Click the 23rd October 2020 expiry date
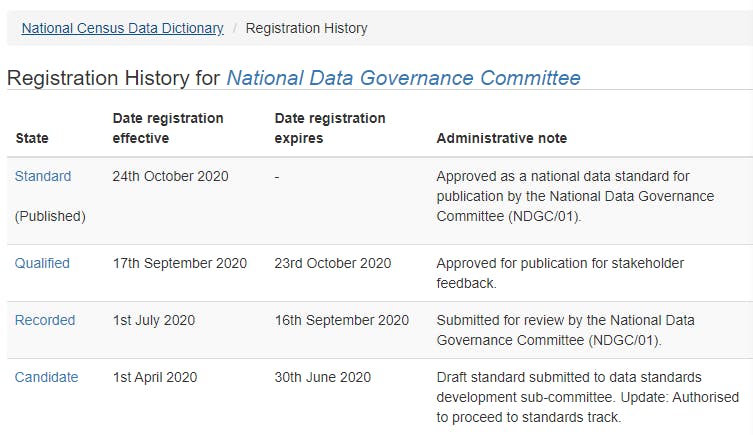 coord(333,263)
